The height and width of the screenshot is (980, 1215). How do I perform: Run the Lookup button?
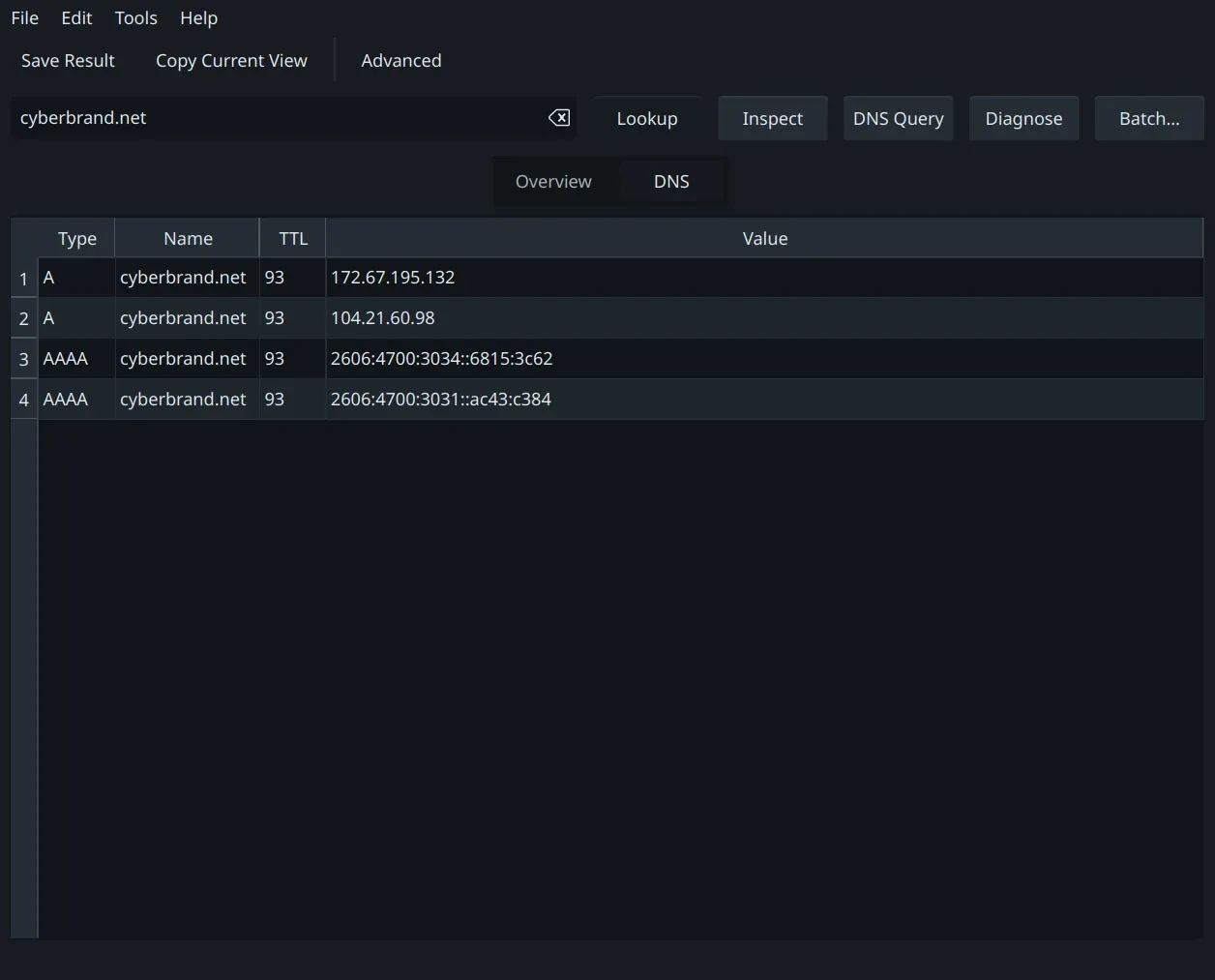tap(647, 119)
